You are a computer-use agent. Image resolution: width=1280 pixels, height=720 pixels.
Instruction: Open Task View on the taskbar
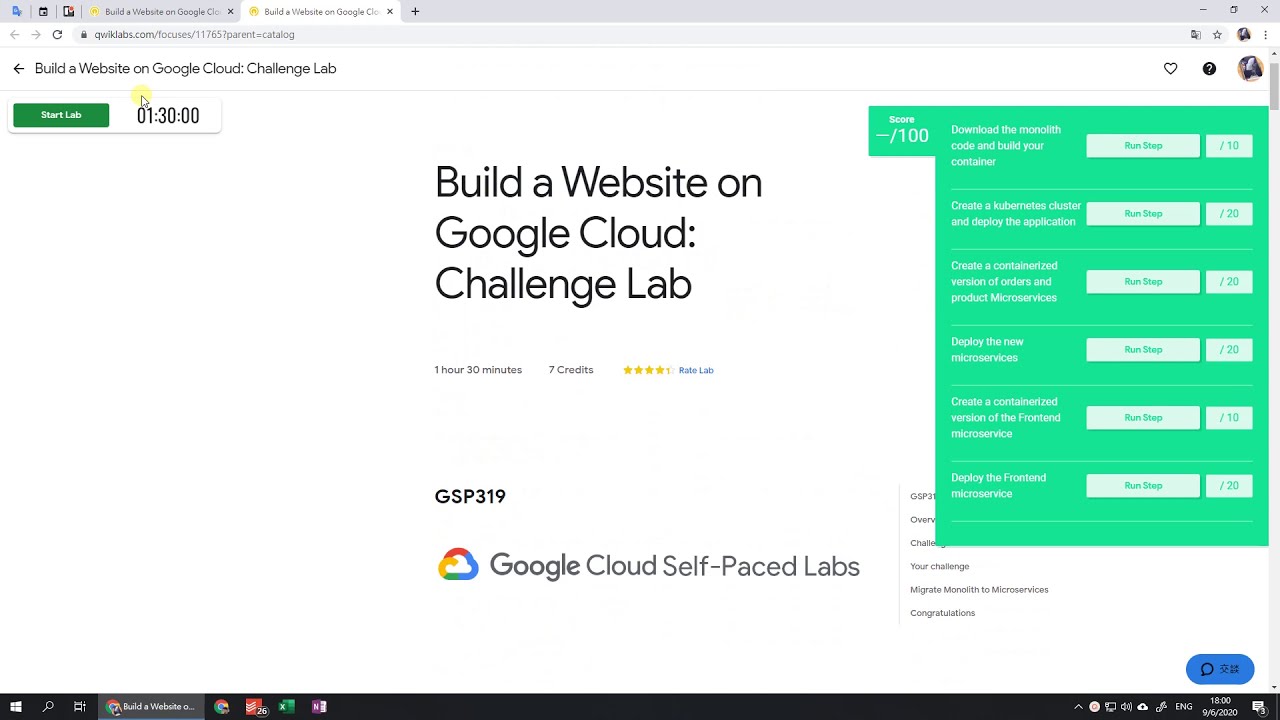point(80,707)
